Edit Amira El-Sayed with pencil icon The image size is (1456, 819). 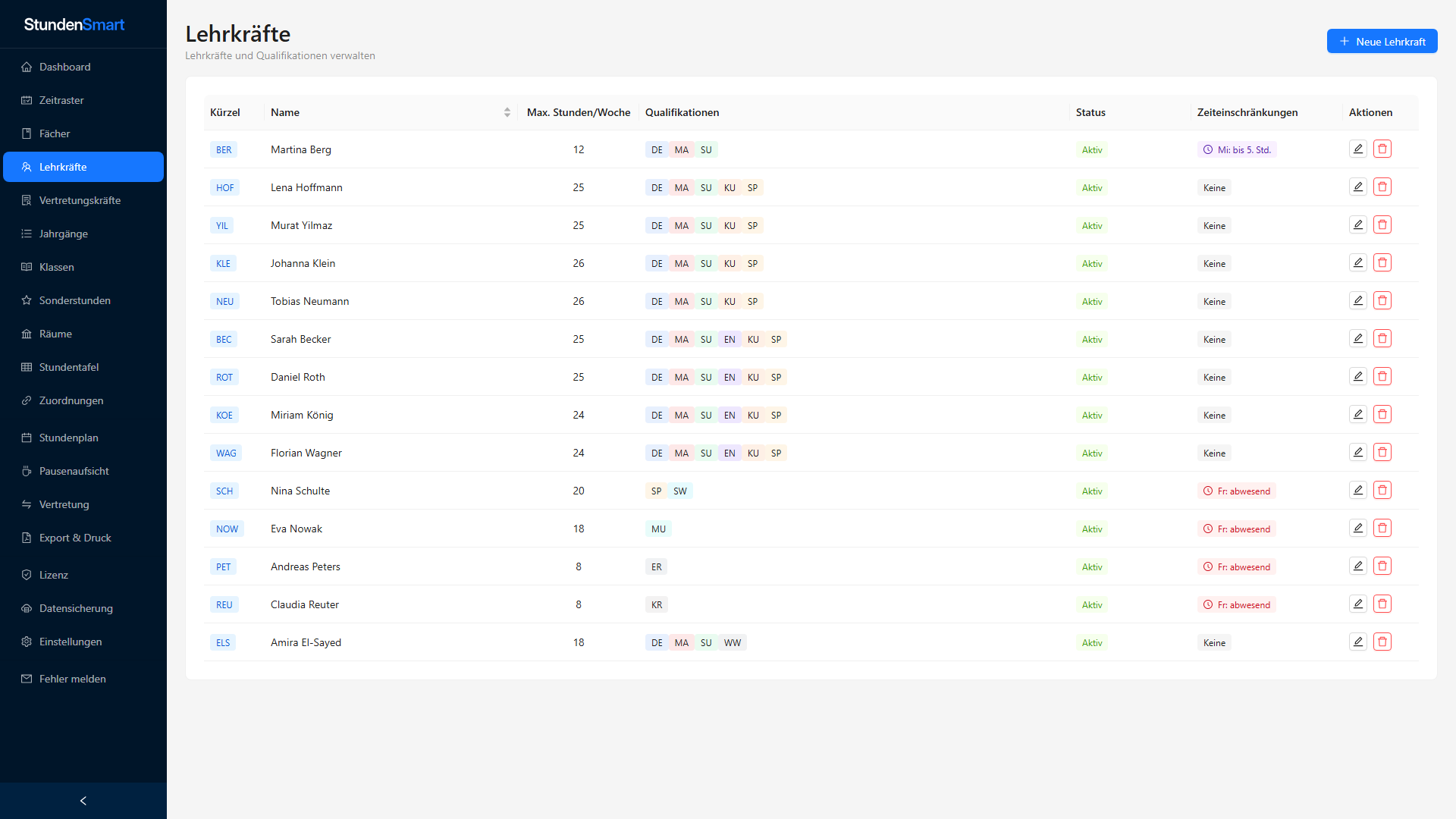tap(1358, 642)
